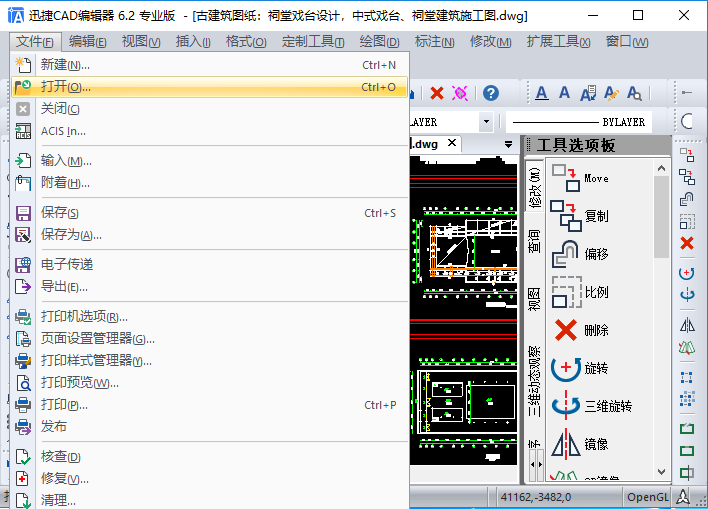Image resolution: width=708 pixels, height=509 pixels.
Task: Click red X erase icon in right toolbar
Action: (x=687, y=243)
